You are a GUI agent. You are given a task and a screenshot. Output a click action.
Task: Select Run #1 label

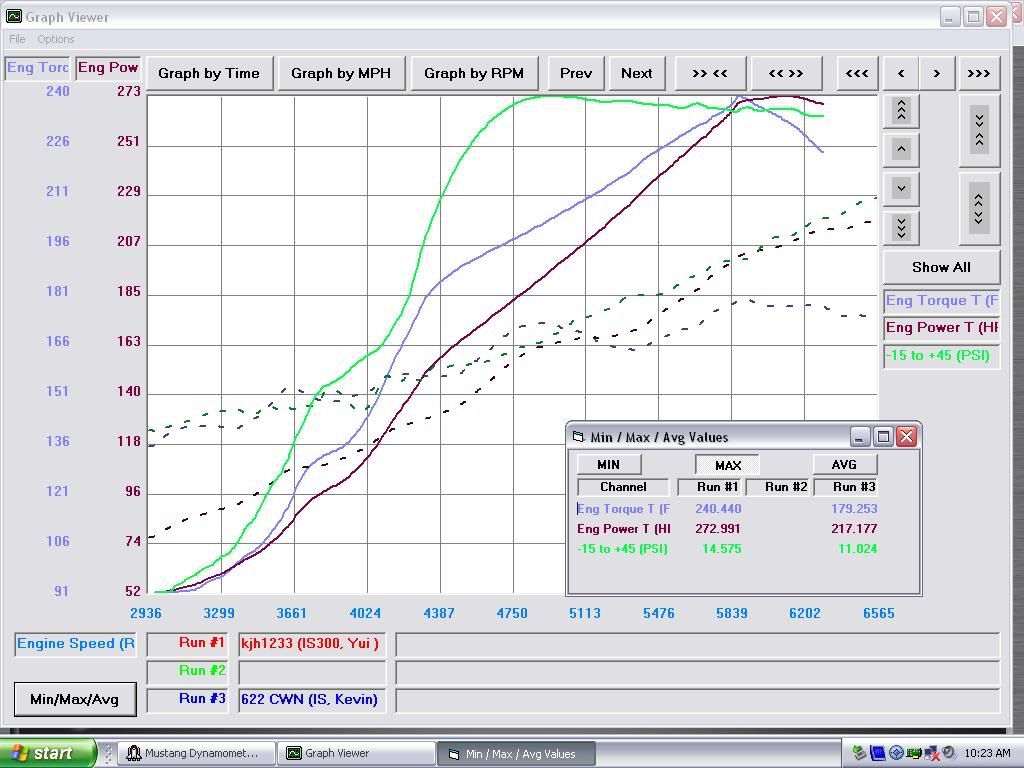(x=188, y=643)
